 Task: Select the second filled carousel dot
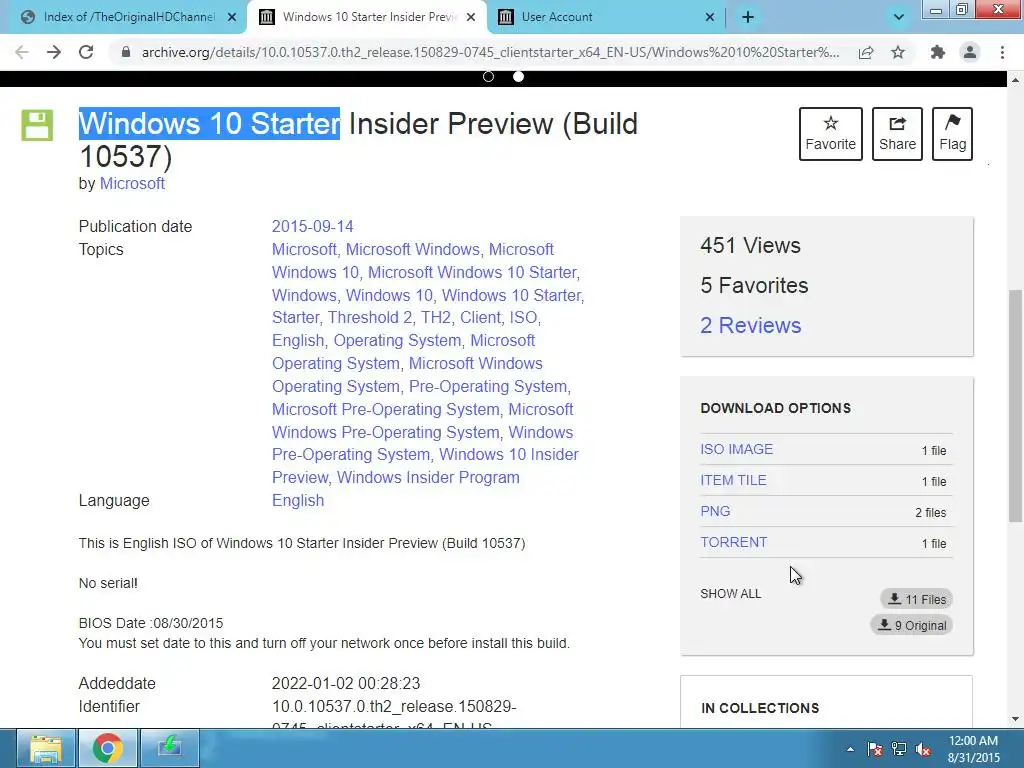point(518,76)
